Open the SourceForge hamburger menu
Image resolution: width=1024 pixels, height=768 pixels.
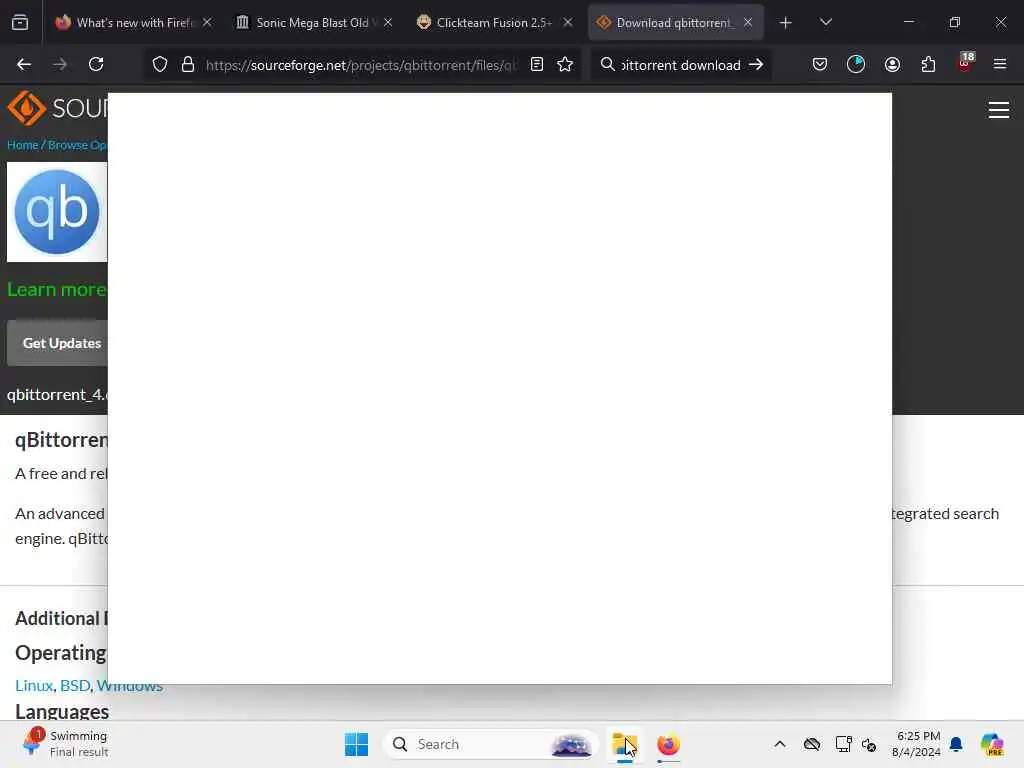click(x=999, y=110)
